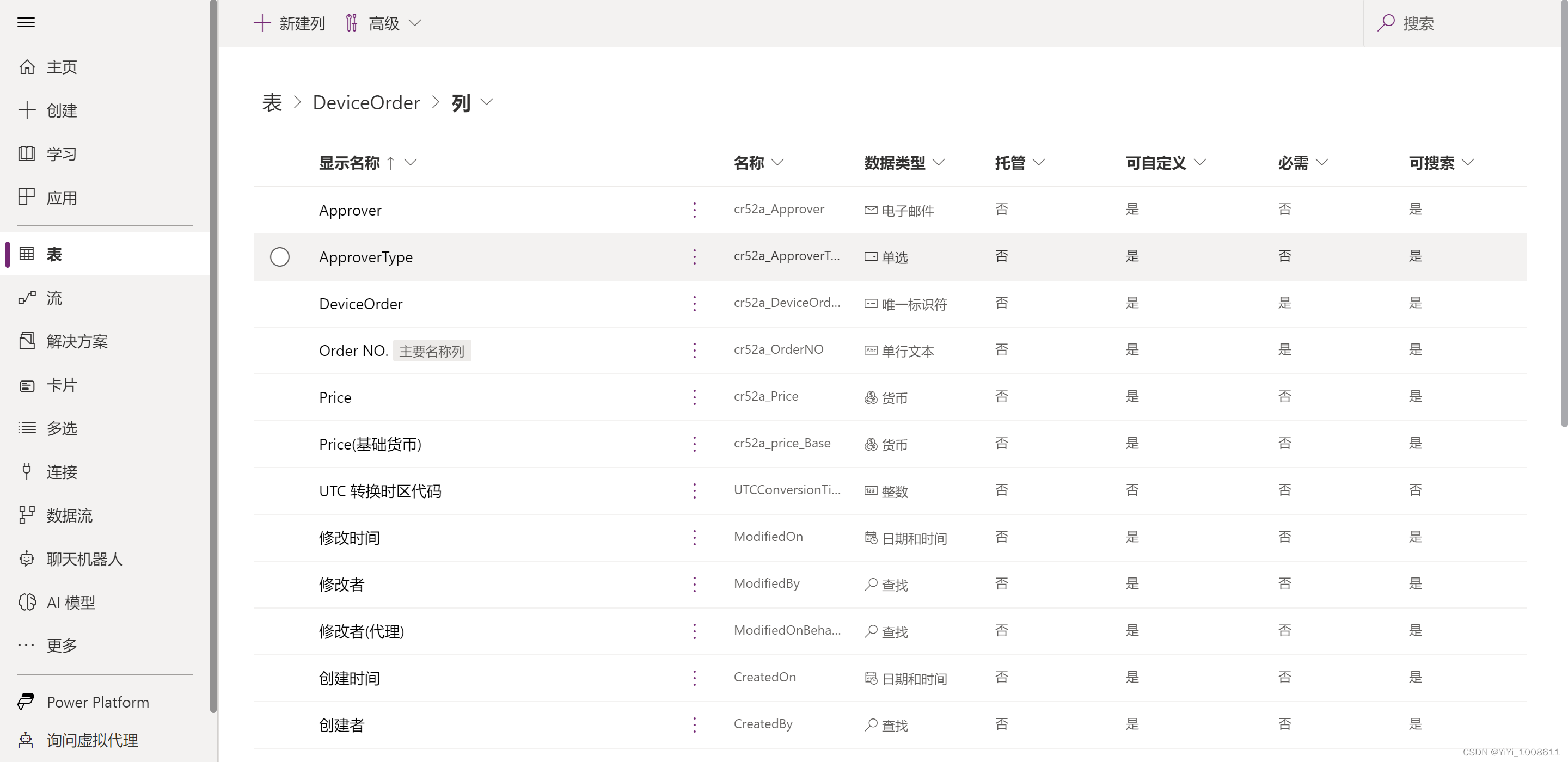
Task: Open the 显示名称 column sort dropdown
Action: pos(411,163)
